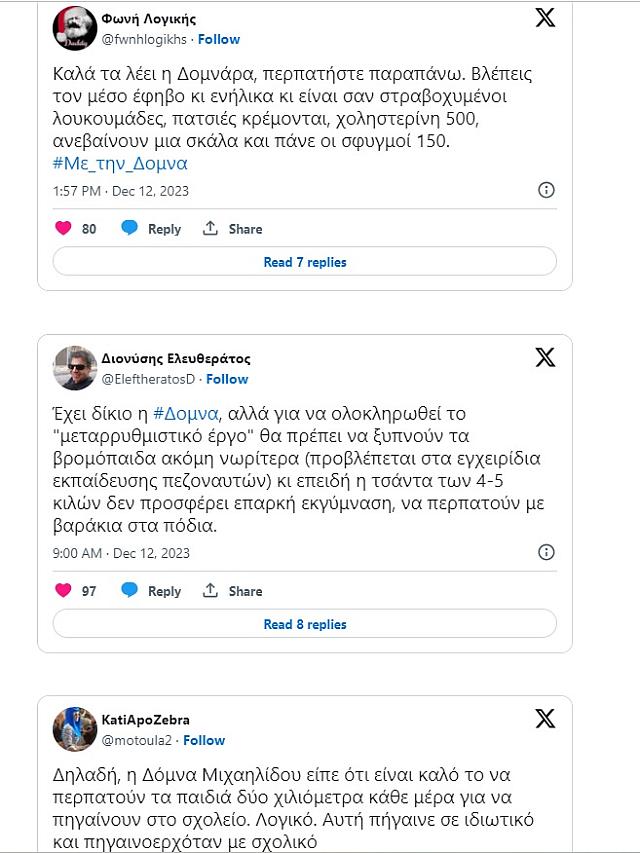
Task: Like the Φωνή Λογικής tweet with 80 likes
Action: pos(64,228)
